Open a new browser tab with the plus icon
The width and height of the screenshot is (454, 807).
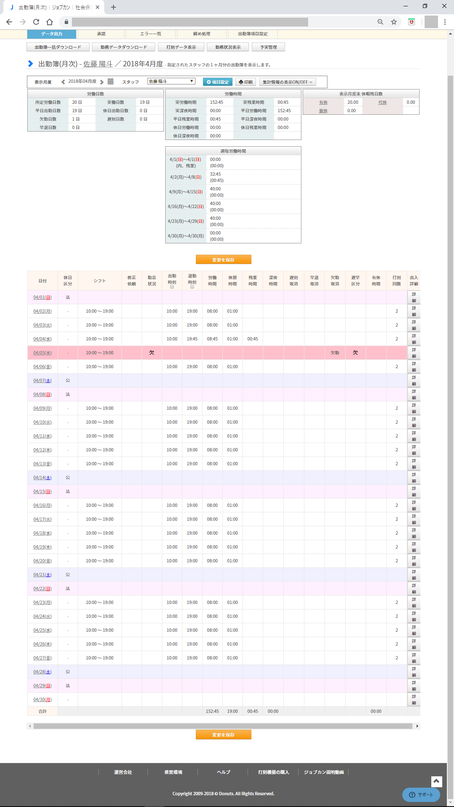click(x=113, y=7)
